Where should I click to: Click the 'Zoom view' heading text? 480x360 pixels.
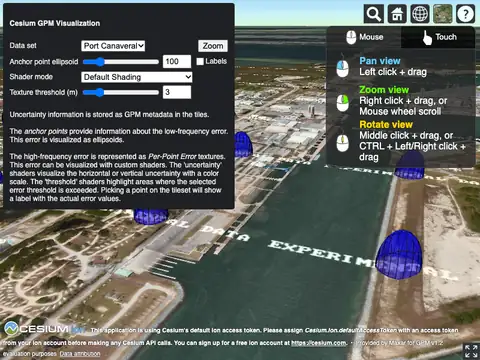pyautogui.click(x=384, y=90)
